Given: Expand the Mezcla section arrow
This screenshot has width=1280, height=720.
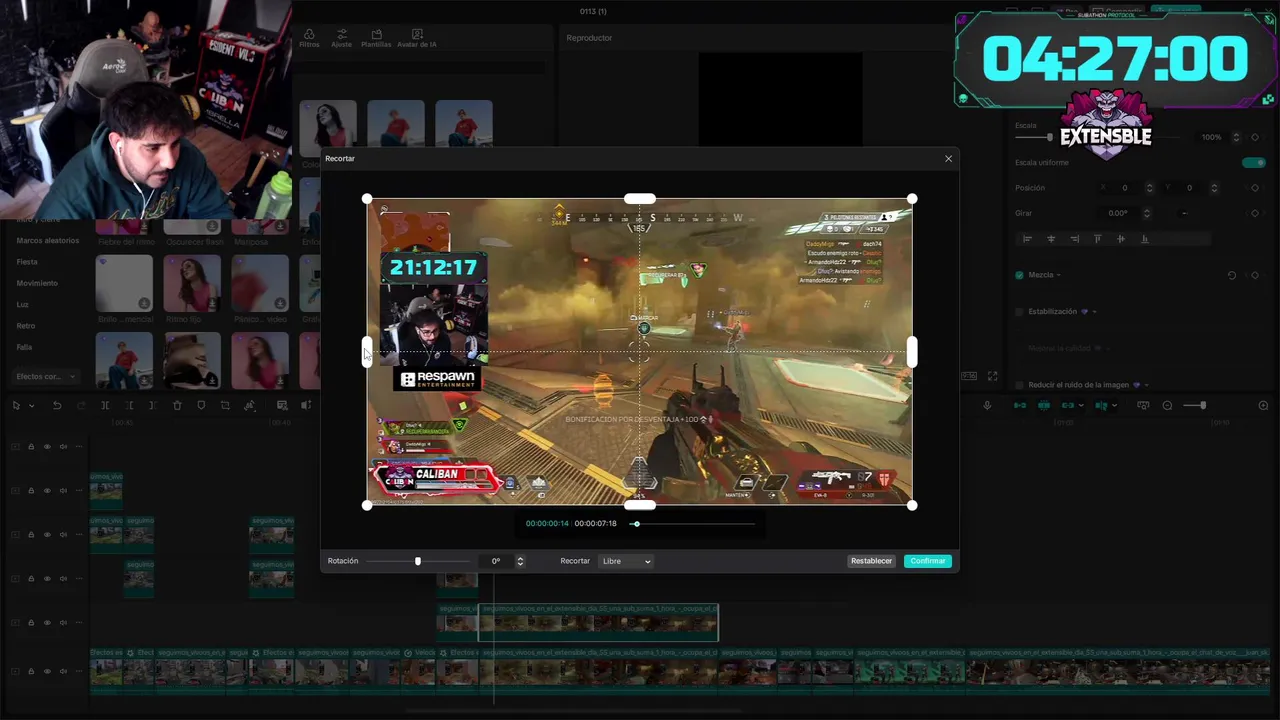Looking at the screenshot, I should coord(1059,275).
